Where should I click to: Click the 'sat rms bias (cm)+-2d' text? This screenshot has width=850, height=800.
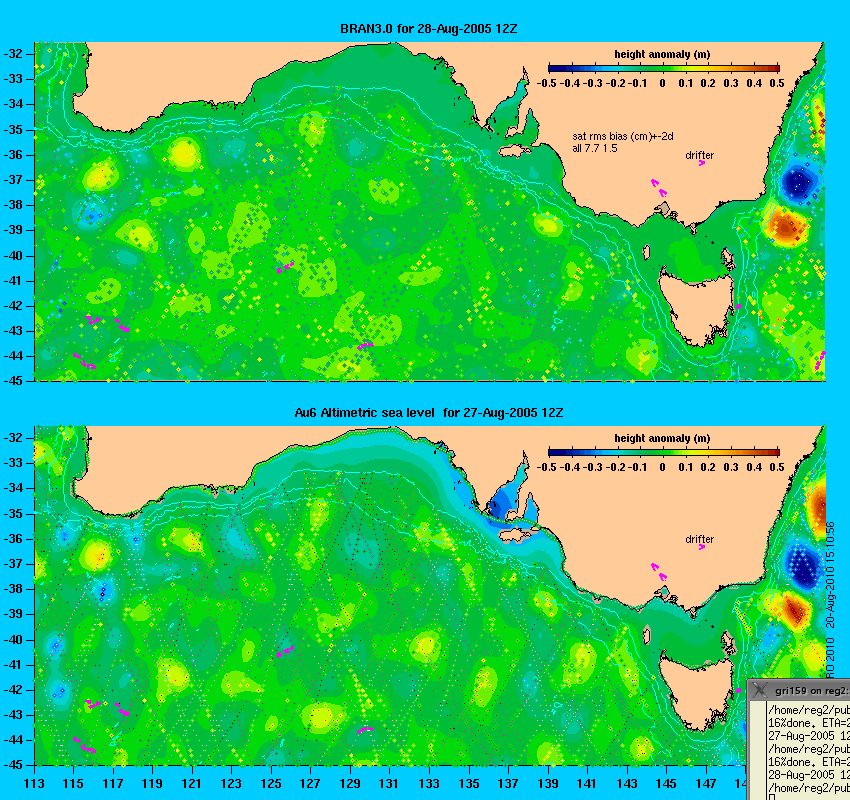[623, 137]
